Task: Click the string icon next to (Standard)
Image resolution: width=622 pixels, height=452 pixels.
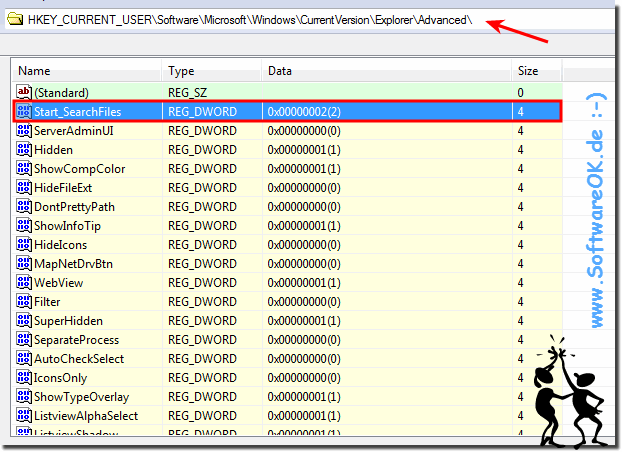Action: pyautogui.click(x=24, y=92)
